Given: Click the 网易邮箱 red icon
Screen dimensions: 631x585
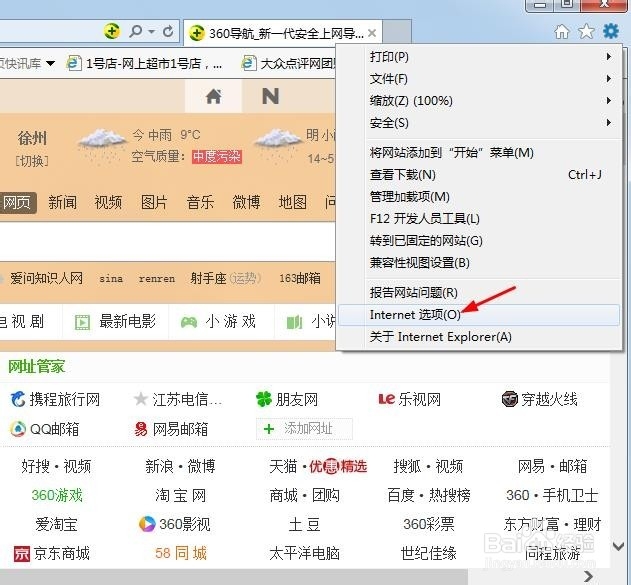Looking at the screenshot, I should 141,429.
